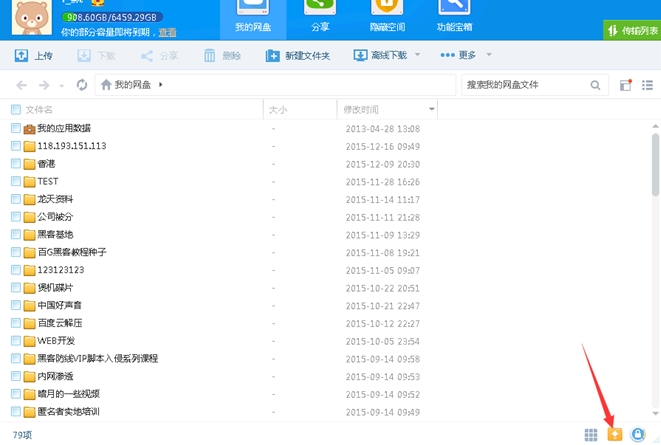Check the box for 黑客基地 folder
661x445 pixels.
pos(16,234)
